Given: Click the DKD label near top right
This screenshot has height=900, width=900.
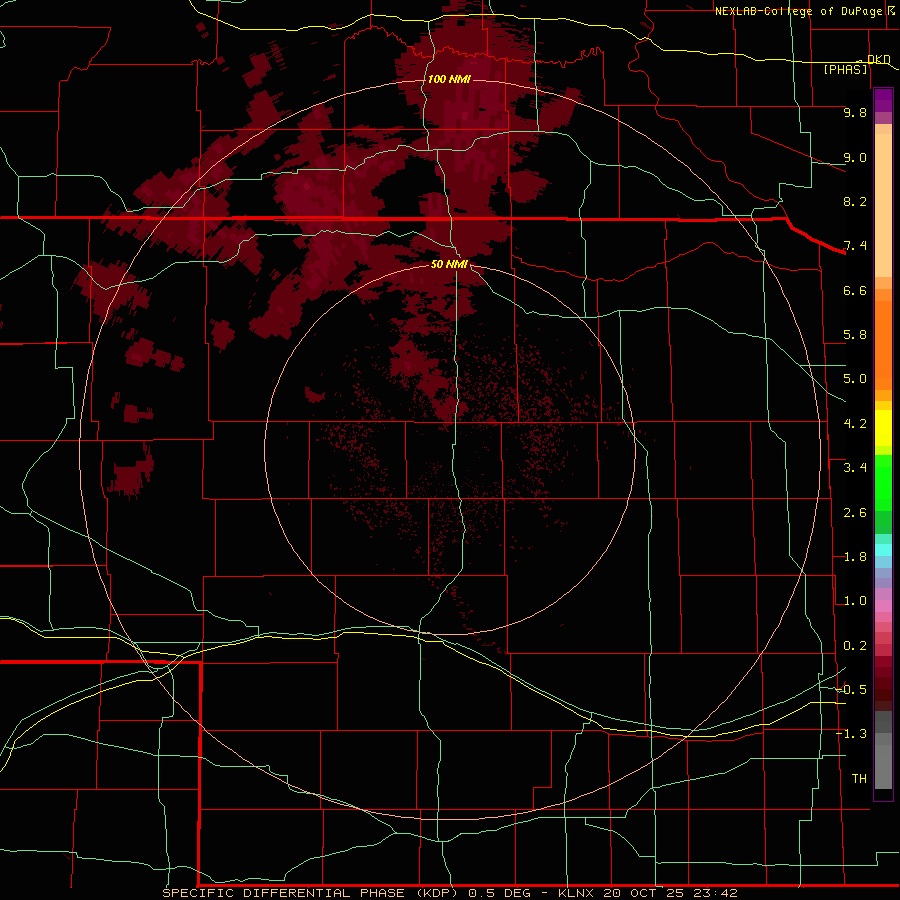Looking at the screenshot, I should point(878,59).
